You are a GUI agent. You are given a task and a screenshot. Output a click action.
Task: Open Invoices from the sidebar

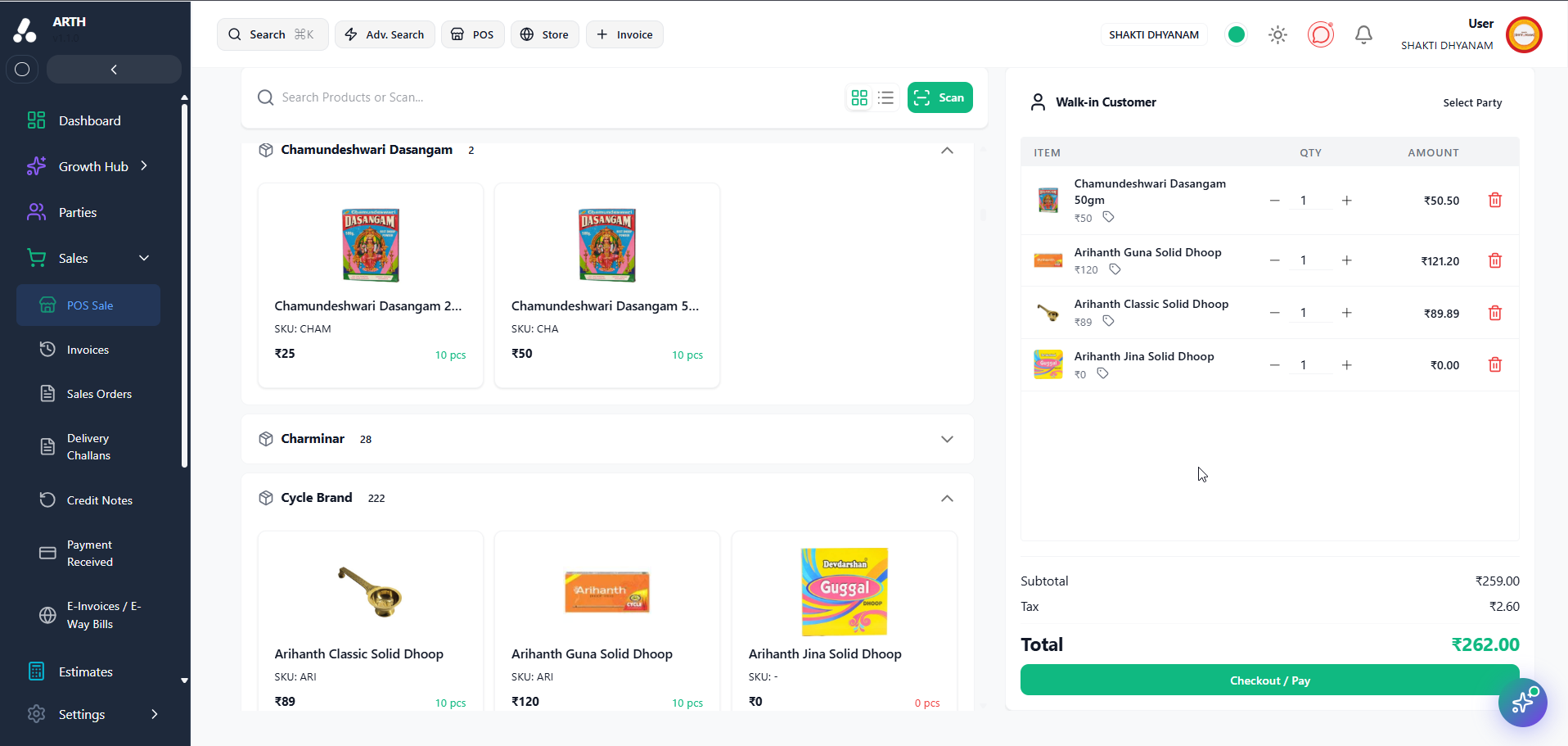pos(88,350)
